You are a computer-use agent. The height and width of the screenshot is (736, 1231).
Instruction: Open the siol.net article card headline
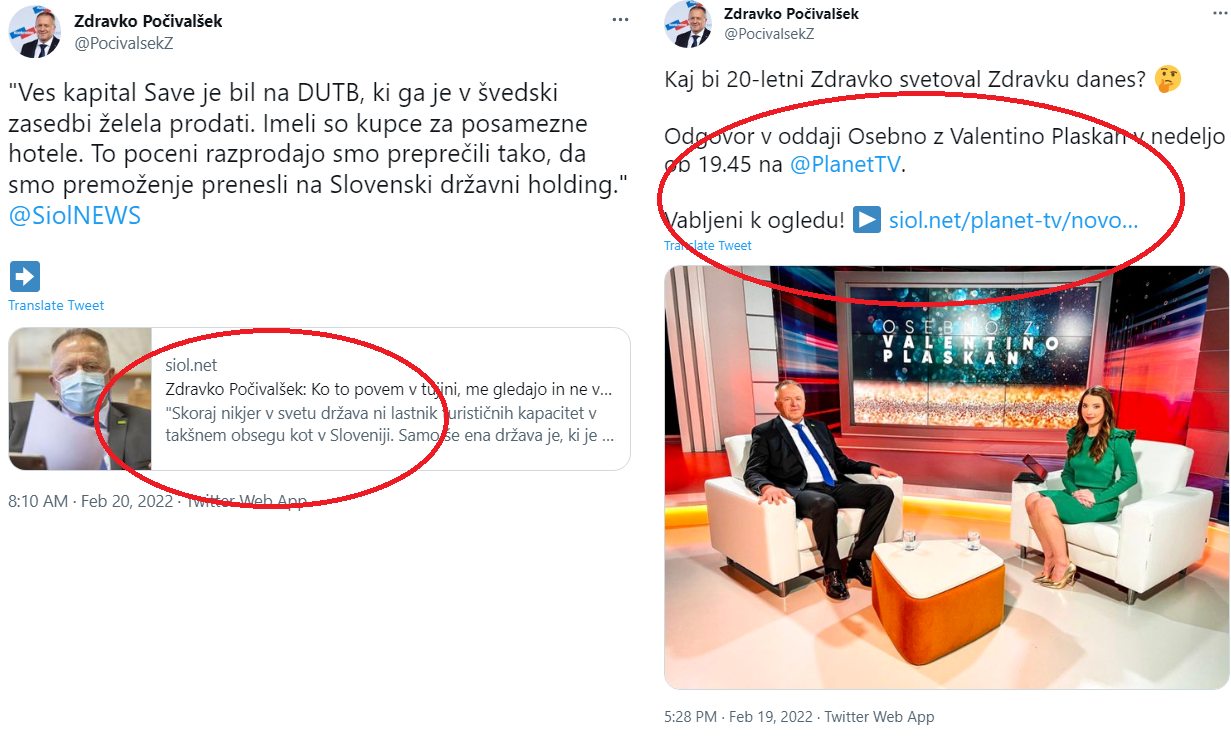390,389
